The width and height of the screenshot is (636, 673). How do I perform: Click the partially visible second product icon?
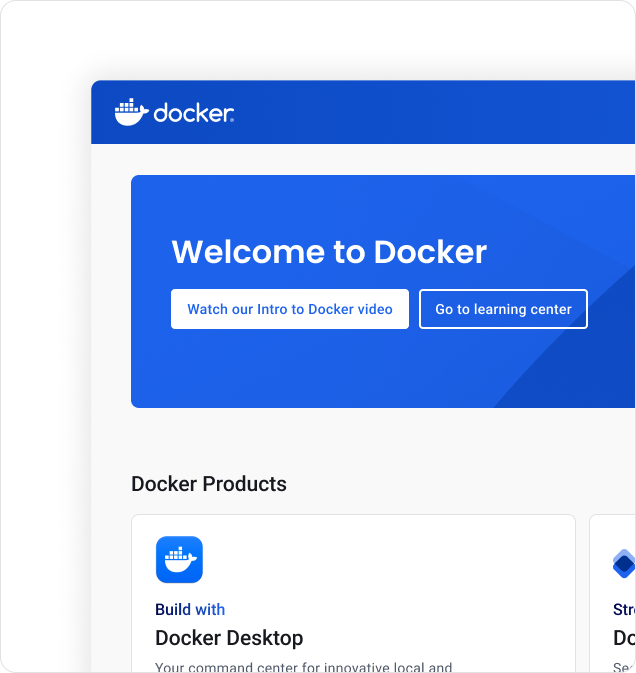click(x=624, y=564)
